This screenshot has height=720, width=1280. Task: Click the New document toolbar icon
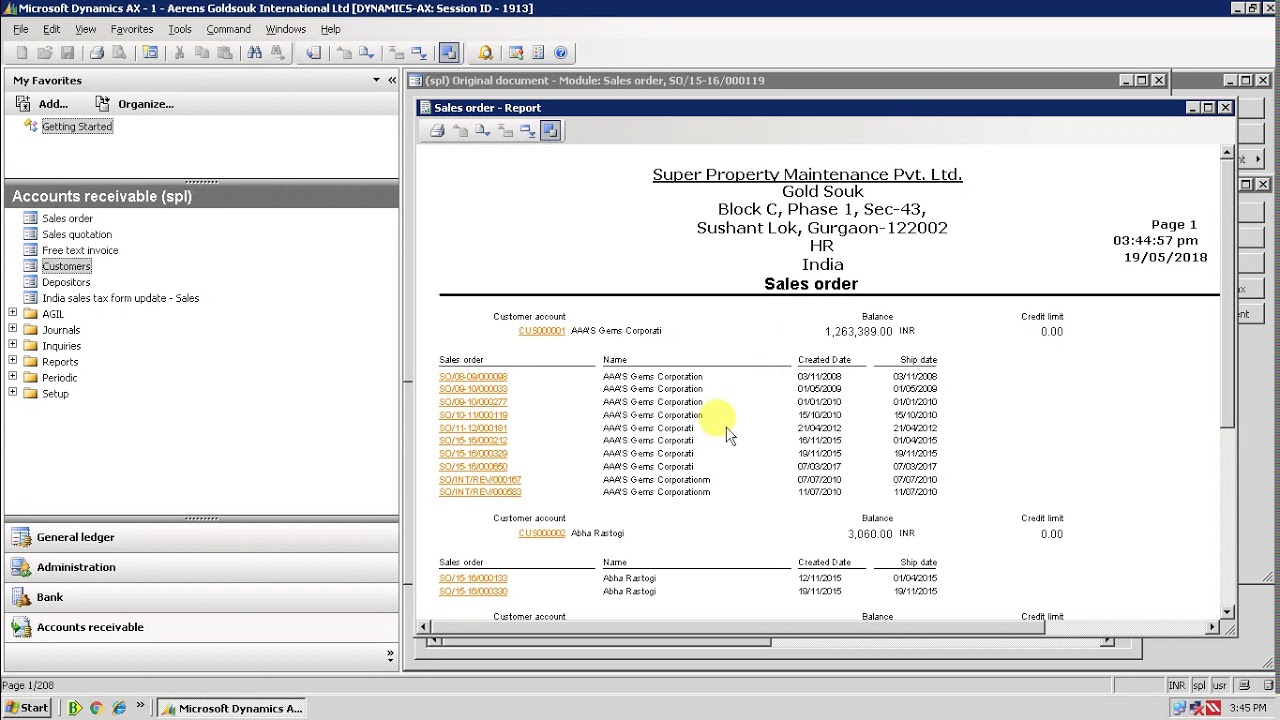[x=22, y=53]
